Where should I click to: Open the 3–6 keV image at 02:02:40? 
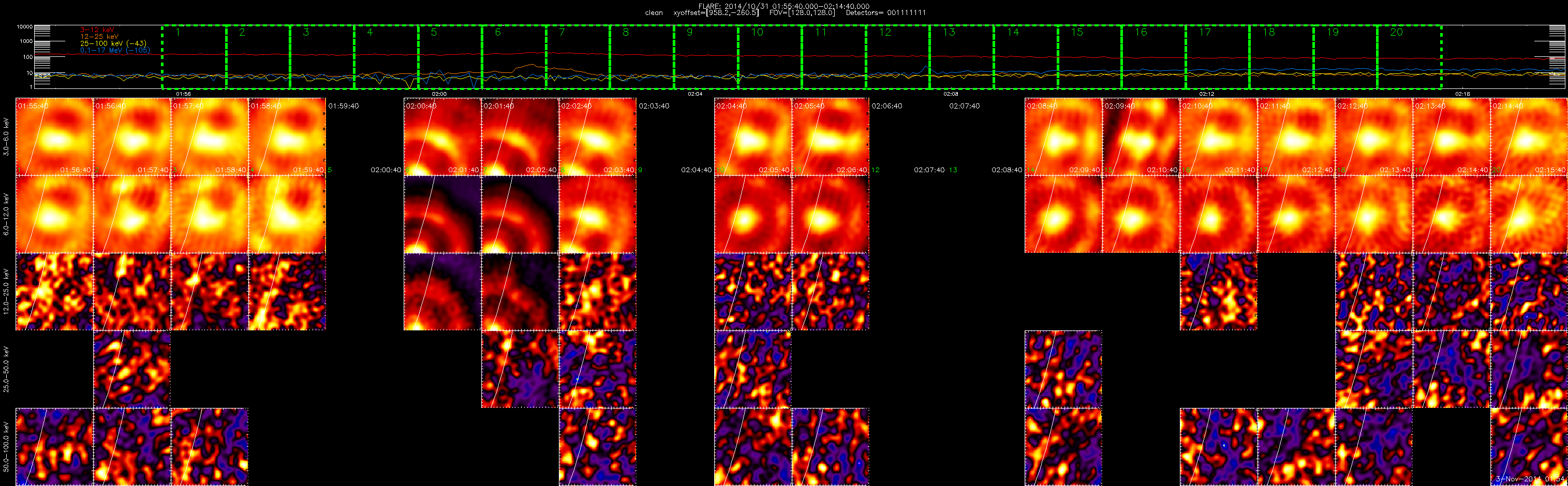pos(598,137)
